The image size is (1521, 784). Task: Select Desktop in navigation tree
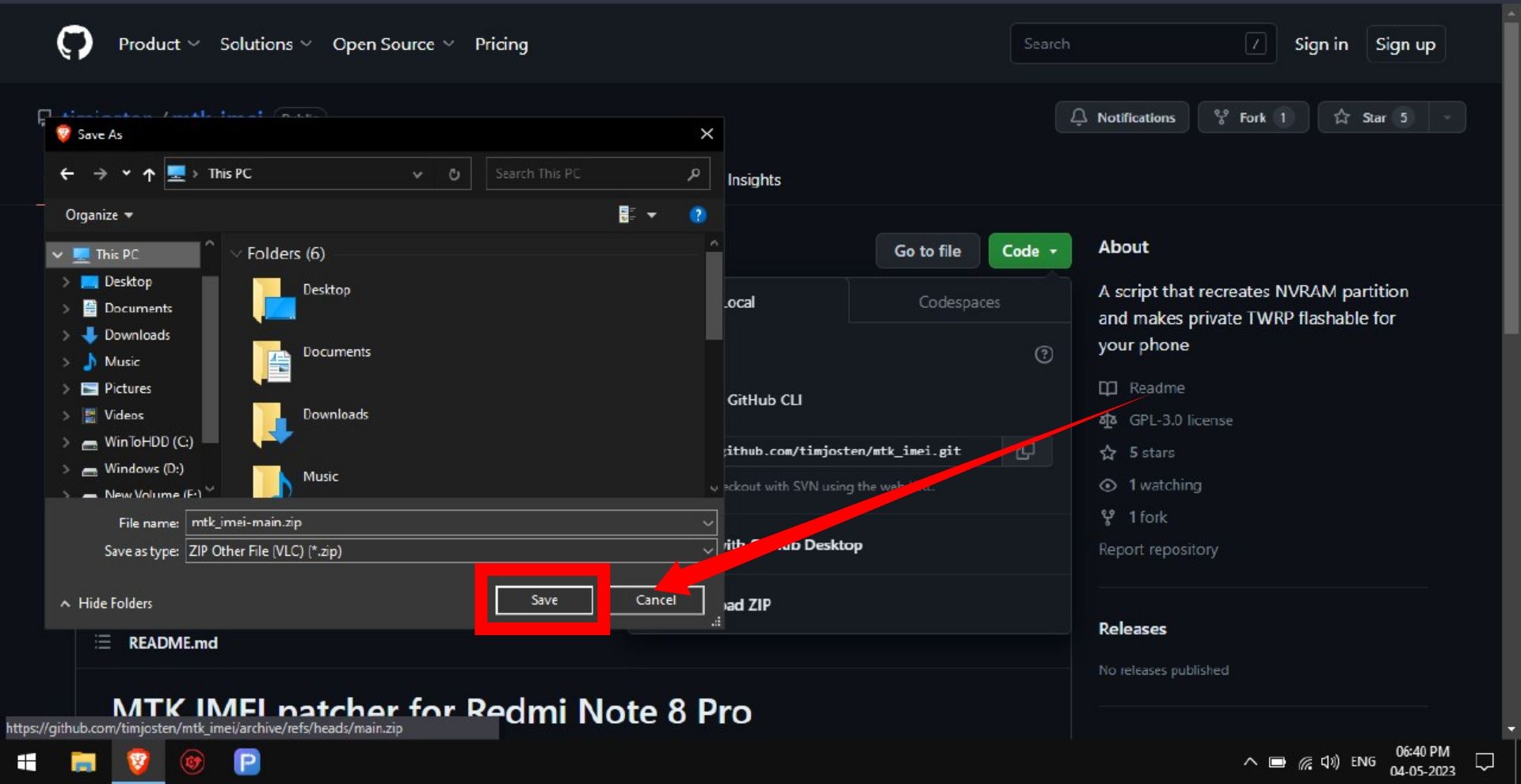tap(128, 281)
